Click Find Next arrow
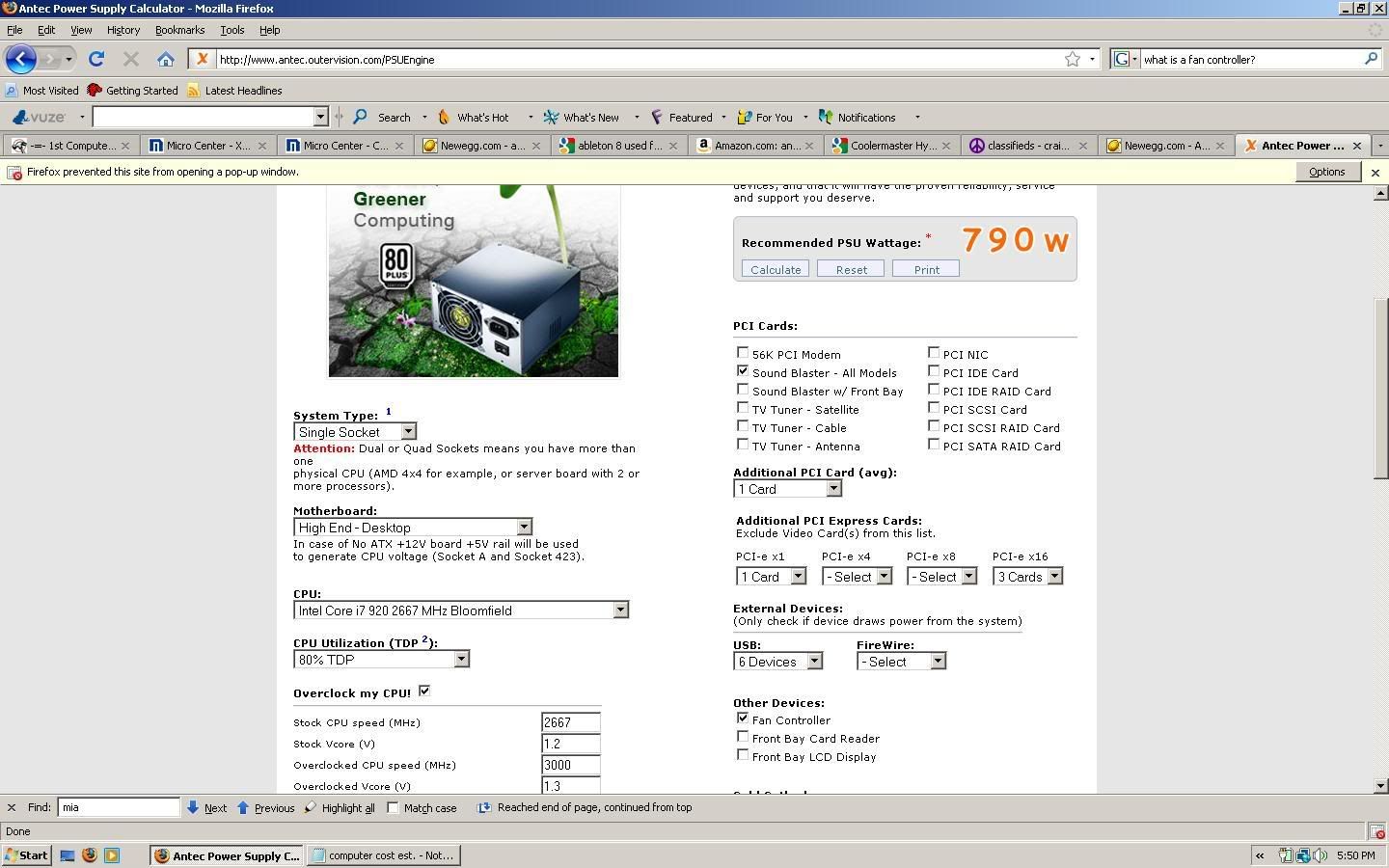 click(x=206, y=807)
